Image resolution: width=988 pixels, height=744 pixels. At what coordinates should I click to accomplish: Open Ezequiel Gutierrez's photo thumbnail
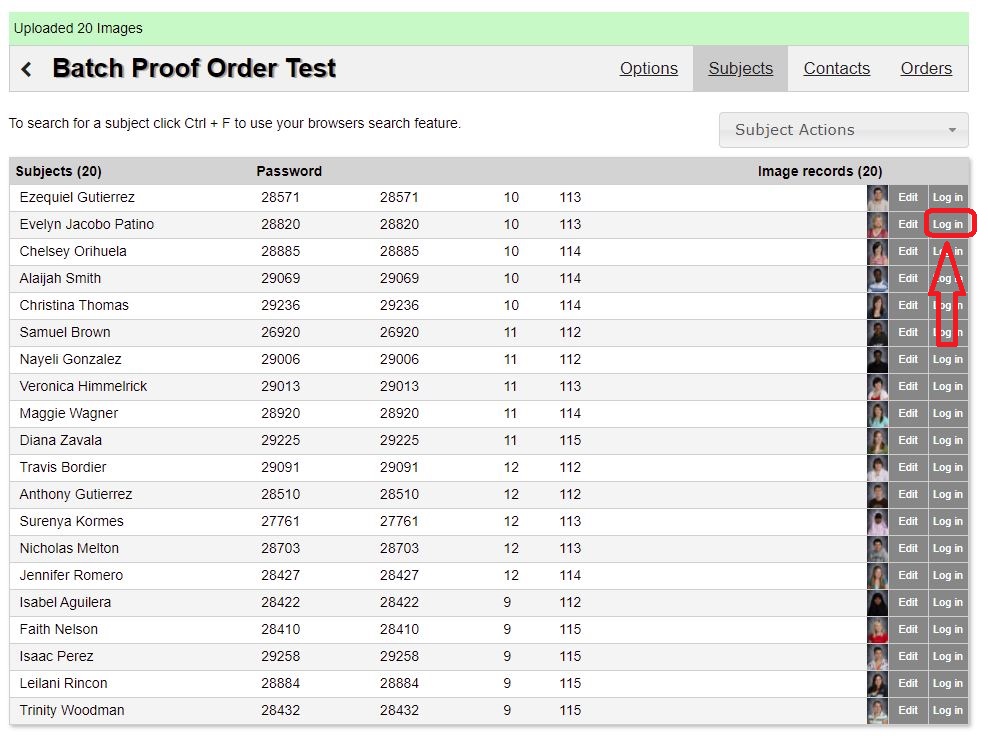coord(877,198)
